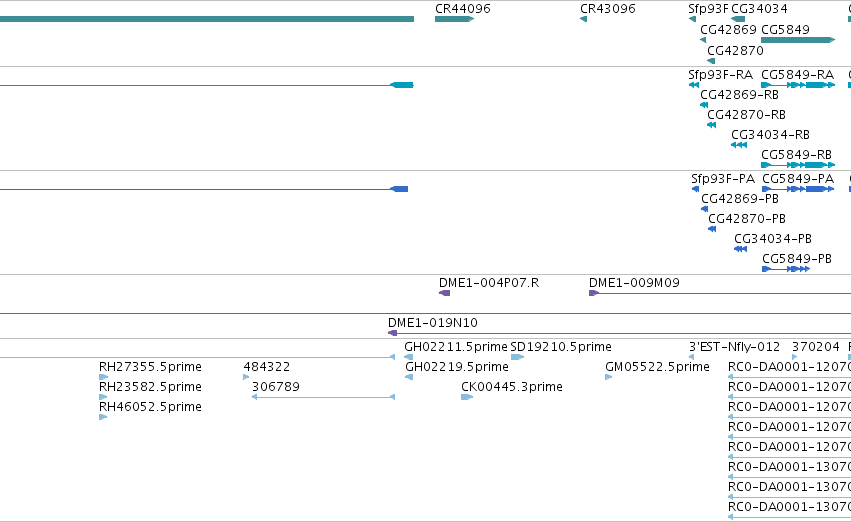Viewport: 851px width, 522px height.
Task: Open EST GH02219.5prime
Action: [x=457, y=367]
